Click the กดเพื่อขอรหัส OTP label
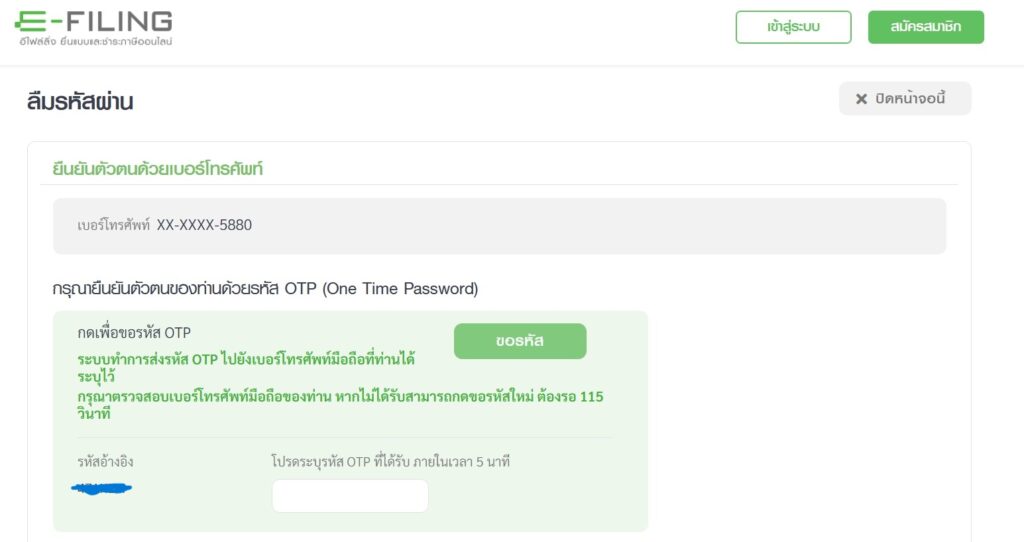The width and height of the screenshot is (1024, 542). 134,333
